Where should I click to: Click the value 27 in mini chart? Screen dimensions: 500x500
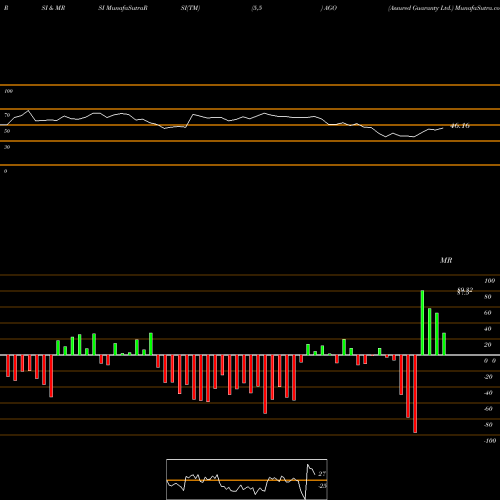[x=322, y=474]
